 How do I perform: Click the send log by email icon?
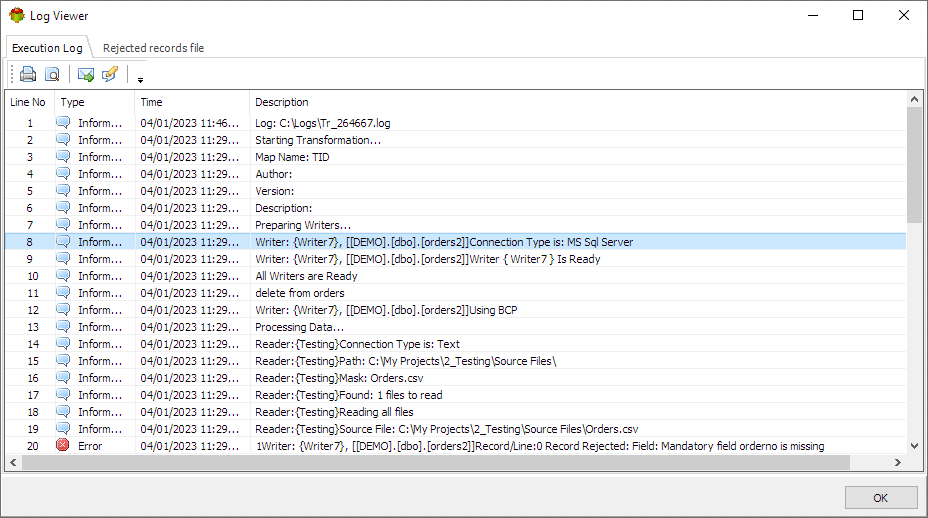[86, 74]
